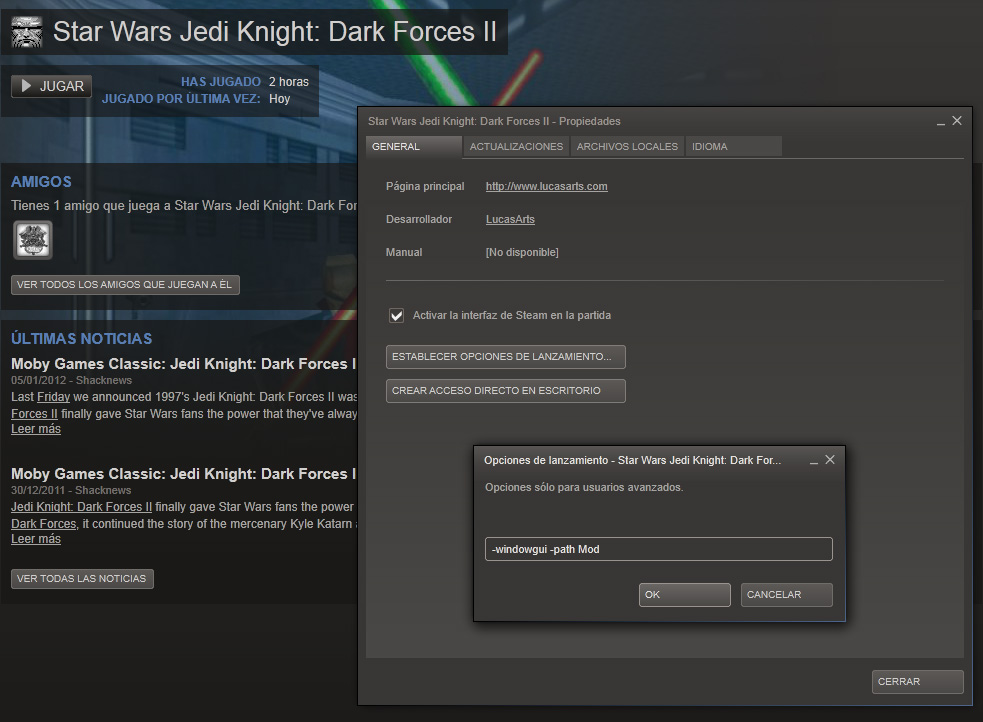
Task: Open the Dark Forces link in second news item
Action: [44, 523]
